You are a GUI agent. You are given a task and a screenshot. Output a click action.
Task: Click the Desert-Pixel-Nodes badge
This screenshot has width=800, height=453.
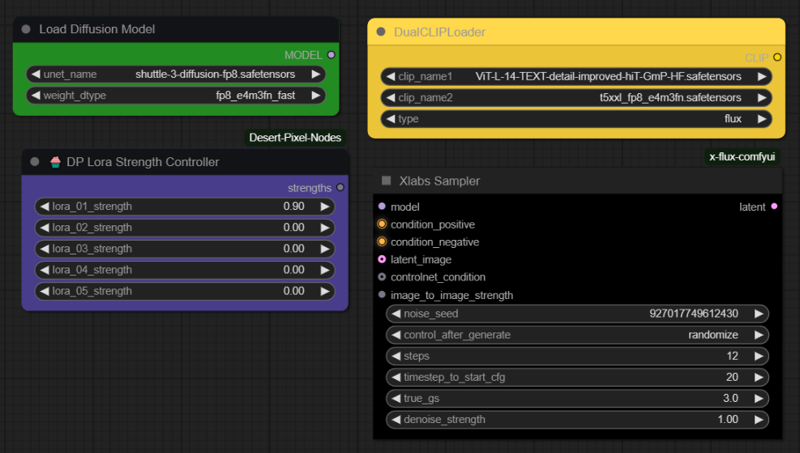[295, 137]
